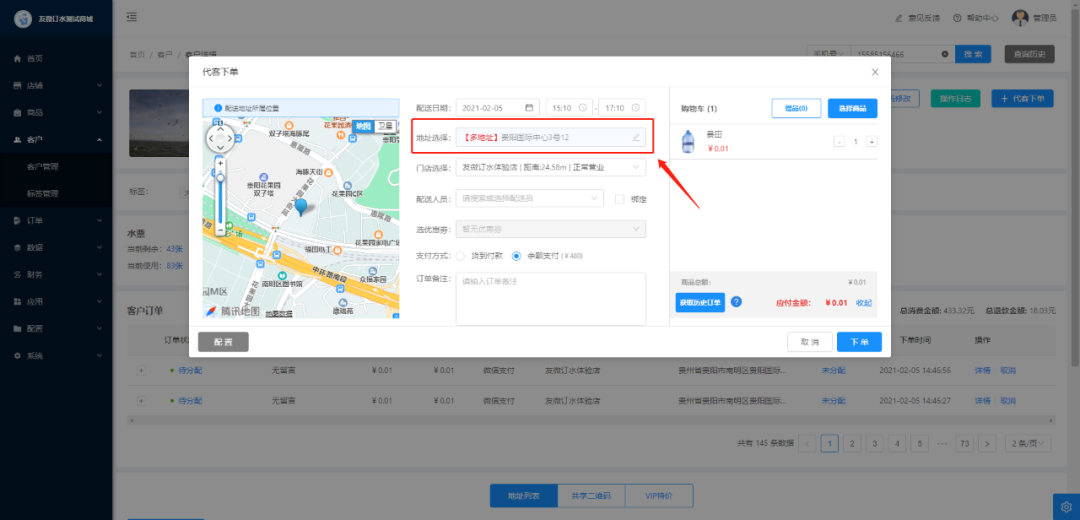This screenshot has width=1080, height=520.
Task: Expand the 系统 sidebar menu
Action: [56, 355]
